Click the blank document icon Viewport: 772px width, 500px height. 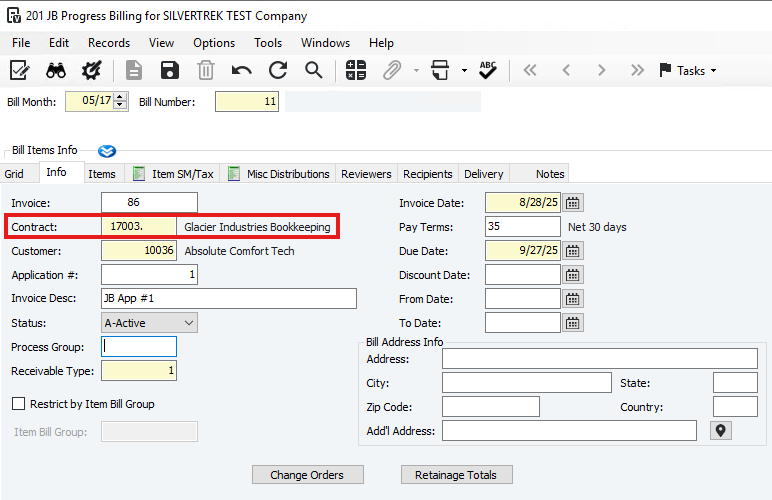pyautogui.click(x=133, y=70)
